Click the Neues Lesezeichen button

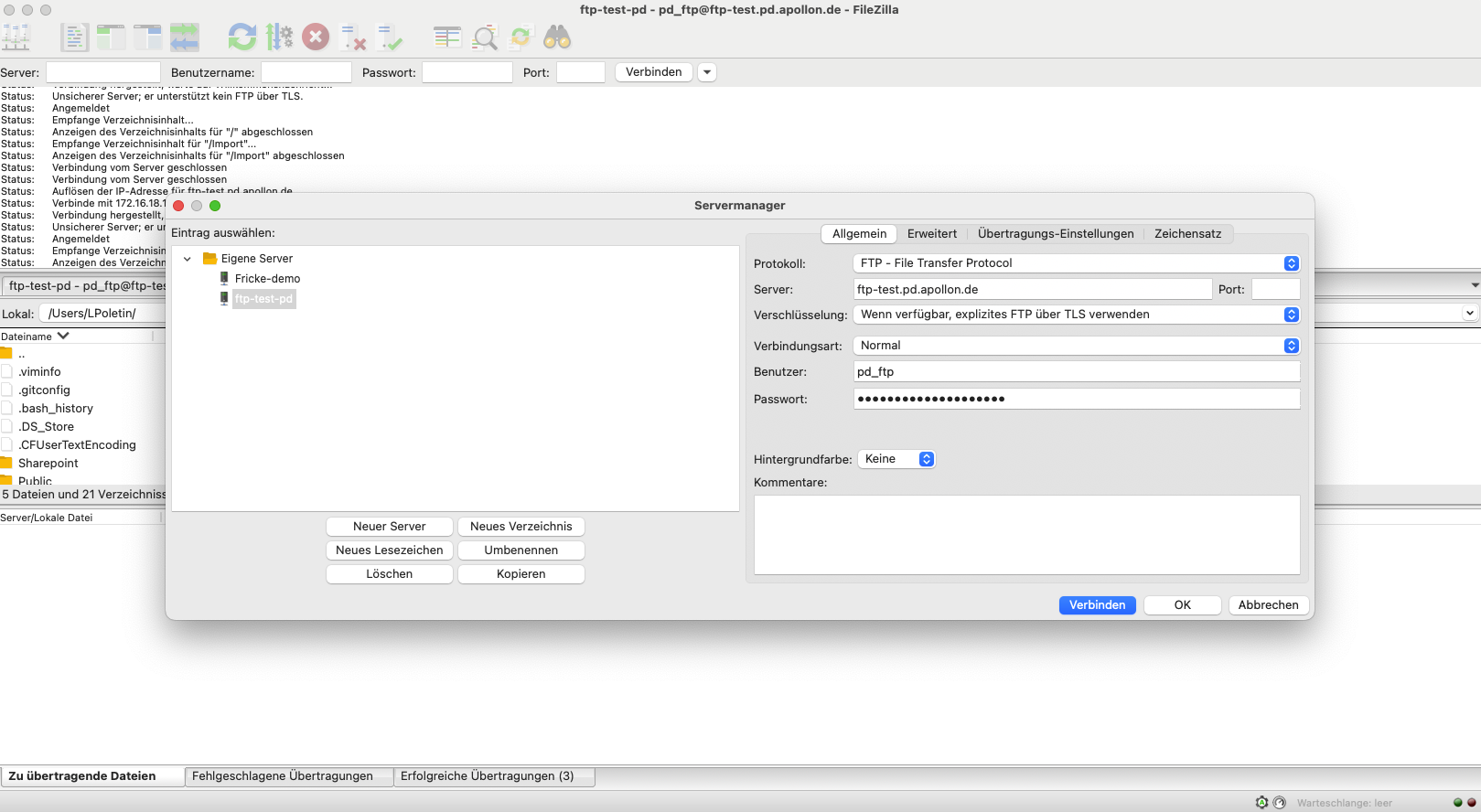[390, 550]
